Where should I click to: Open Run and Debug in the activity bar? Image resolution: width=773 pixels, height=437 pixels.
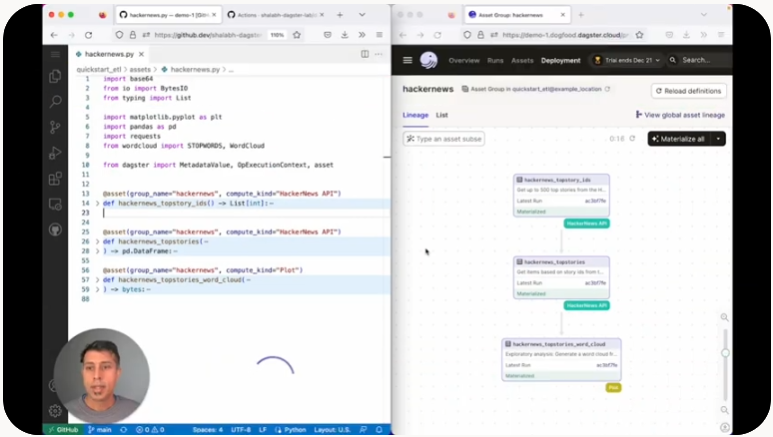[x=55, y=153]
